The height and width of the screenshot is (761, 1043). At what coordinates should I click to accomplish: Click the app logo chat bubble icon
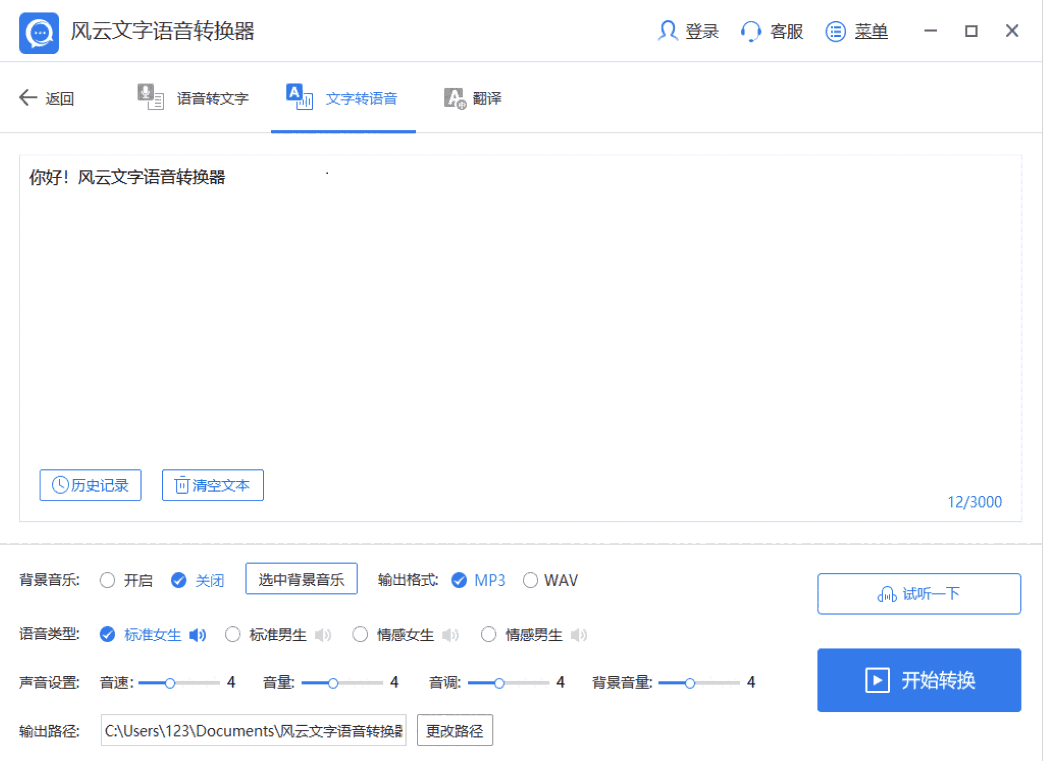pos(39,33)
